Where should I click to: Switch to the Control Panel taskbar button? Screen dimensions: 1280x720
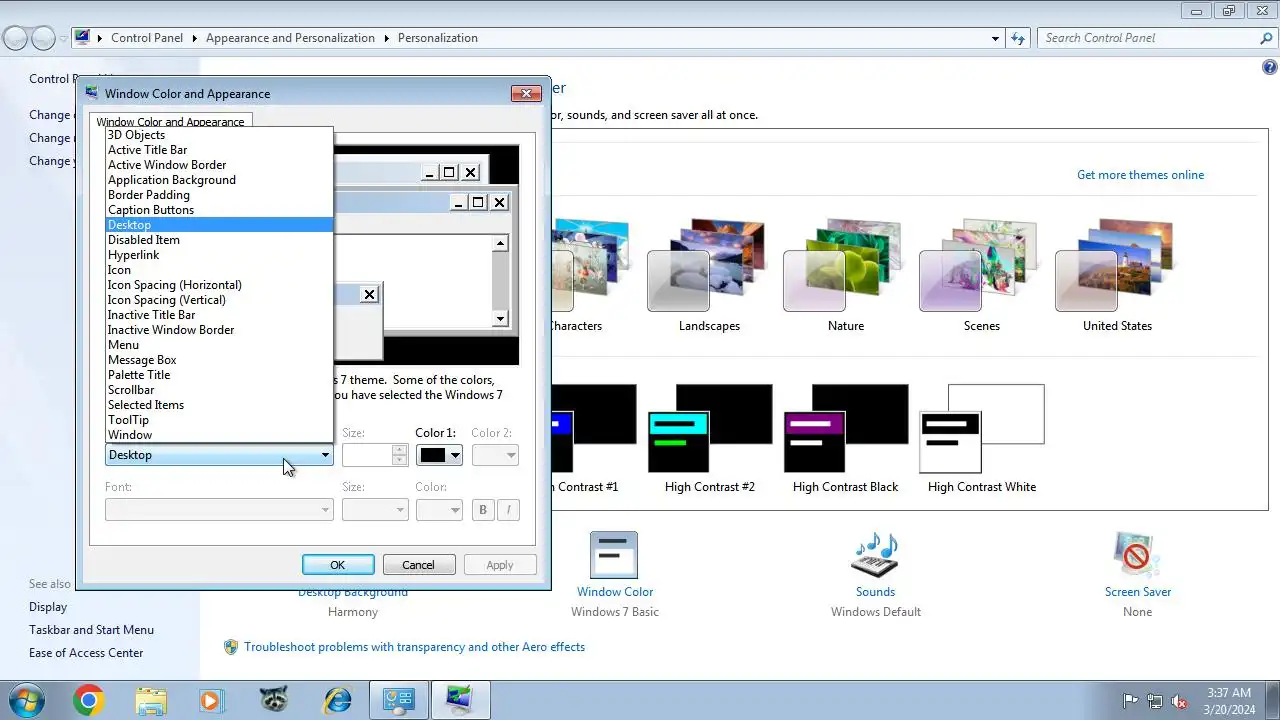point(399,700)
